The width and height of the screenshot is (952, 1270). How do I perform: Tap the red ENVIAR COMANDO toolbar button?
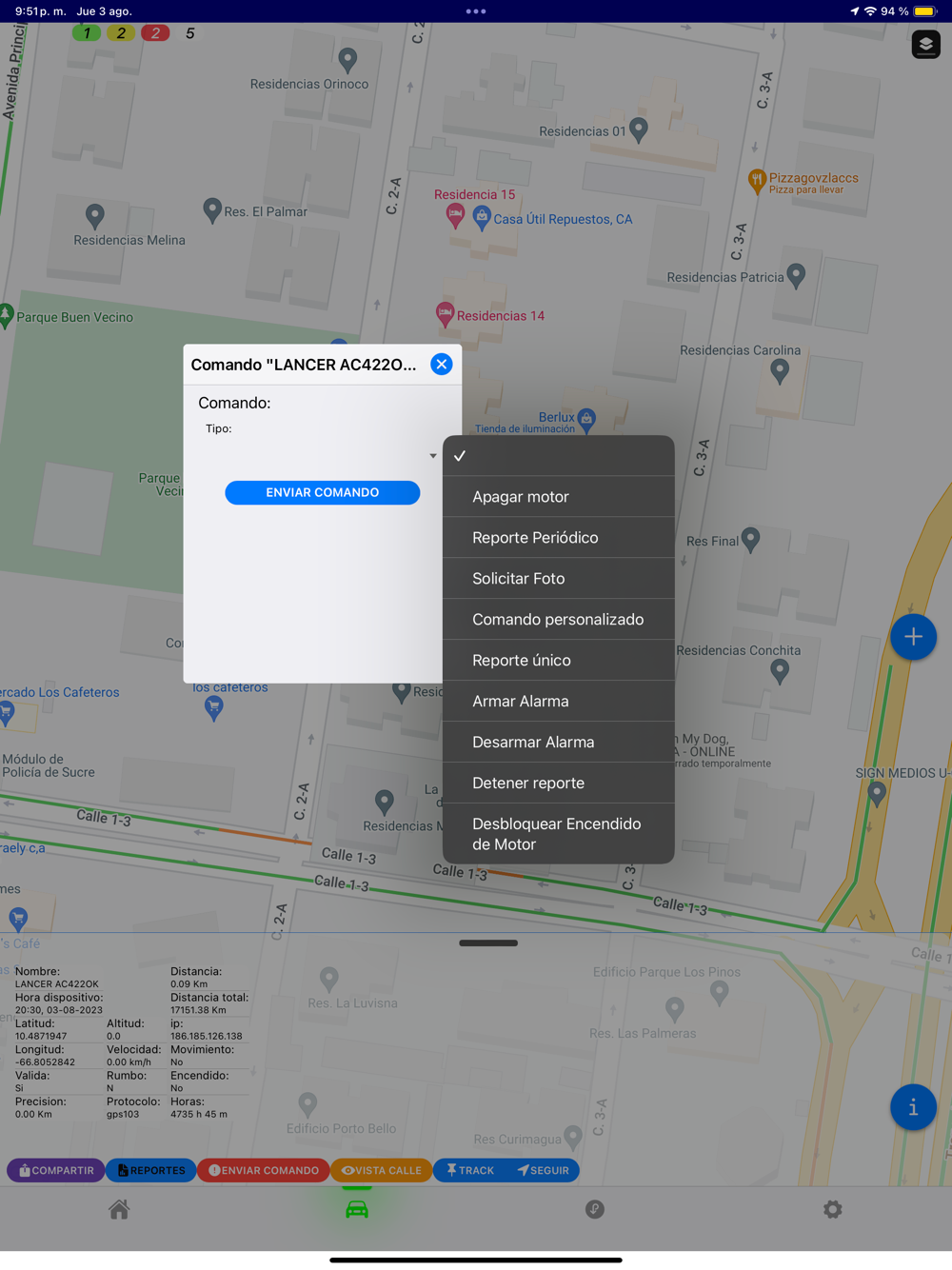[x=264, y=1170]
